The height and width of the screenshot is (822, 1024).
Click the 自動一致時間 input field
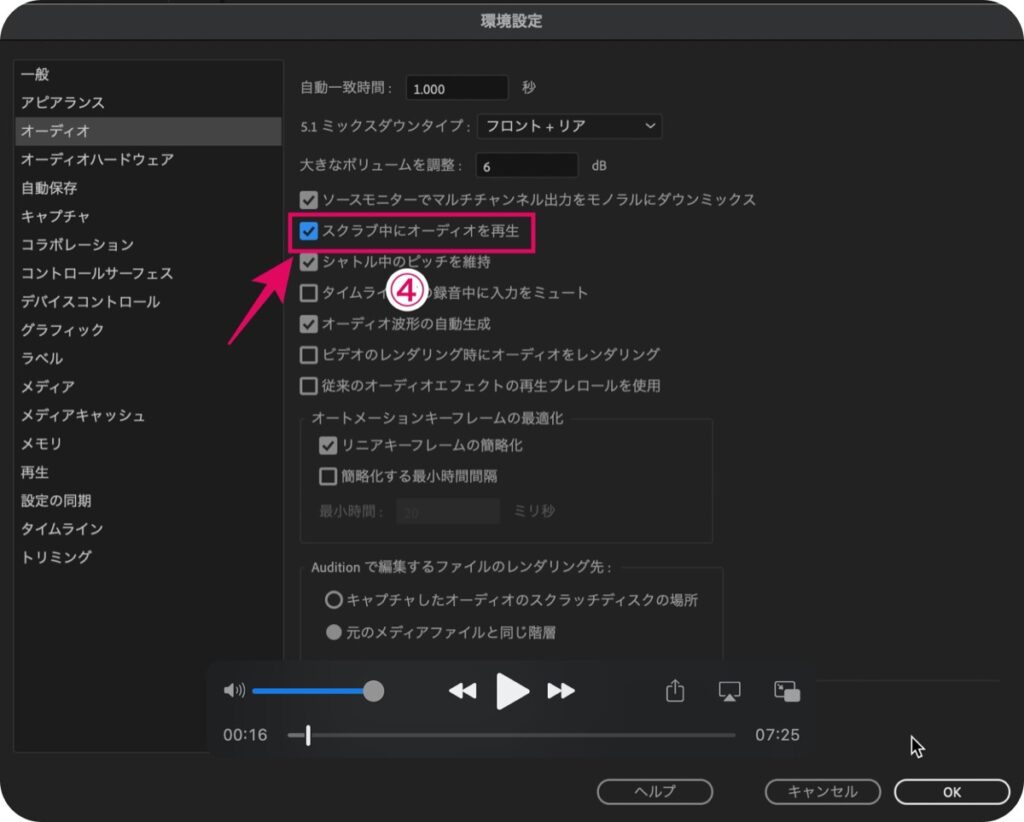[x=456, y=88]
